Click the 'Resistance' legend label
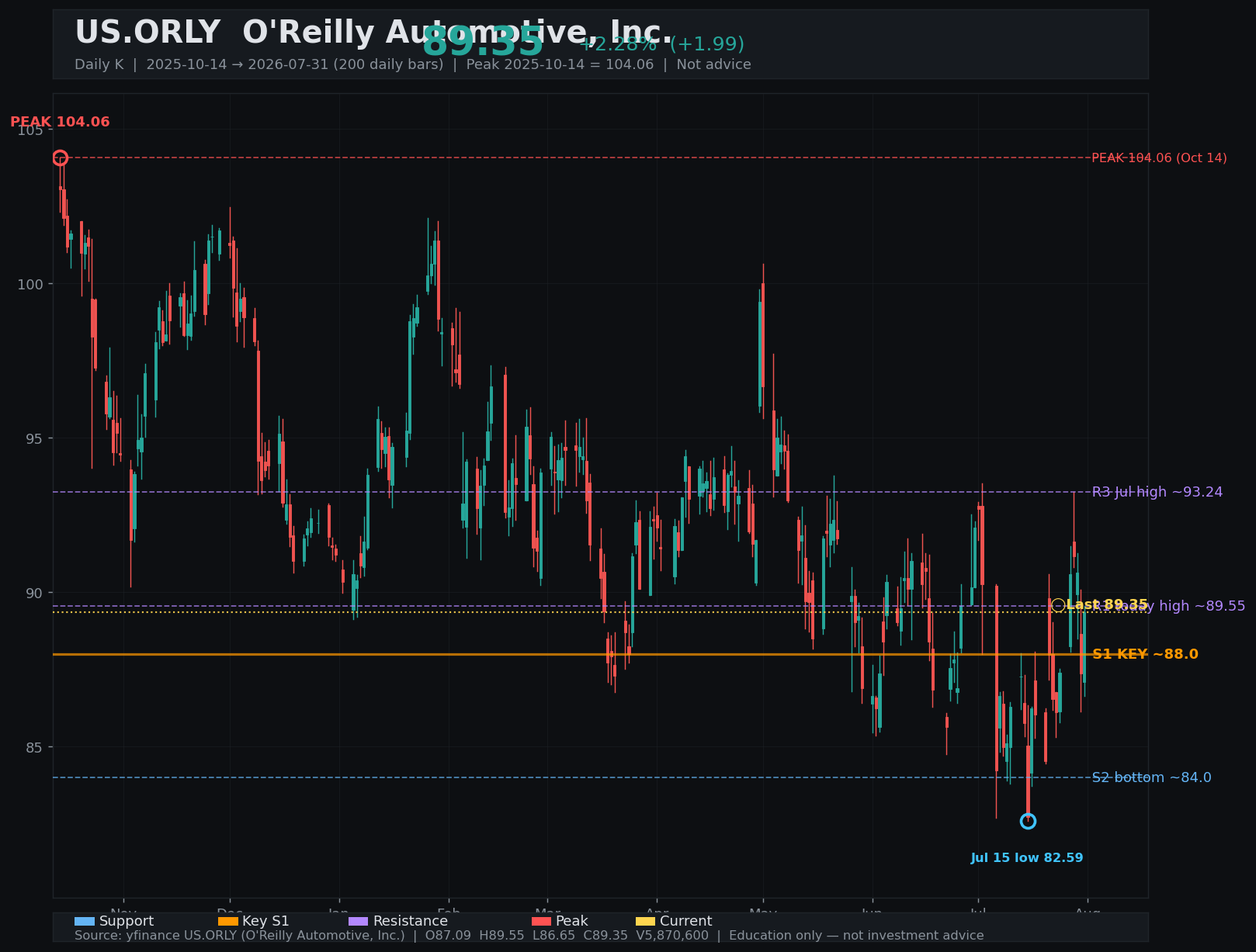This screenshot has height=952, width=1256. coord(411,922)
